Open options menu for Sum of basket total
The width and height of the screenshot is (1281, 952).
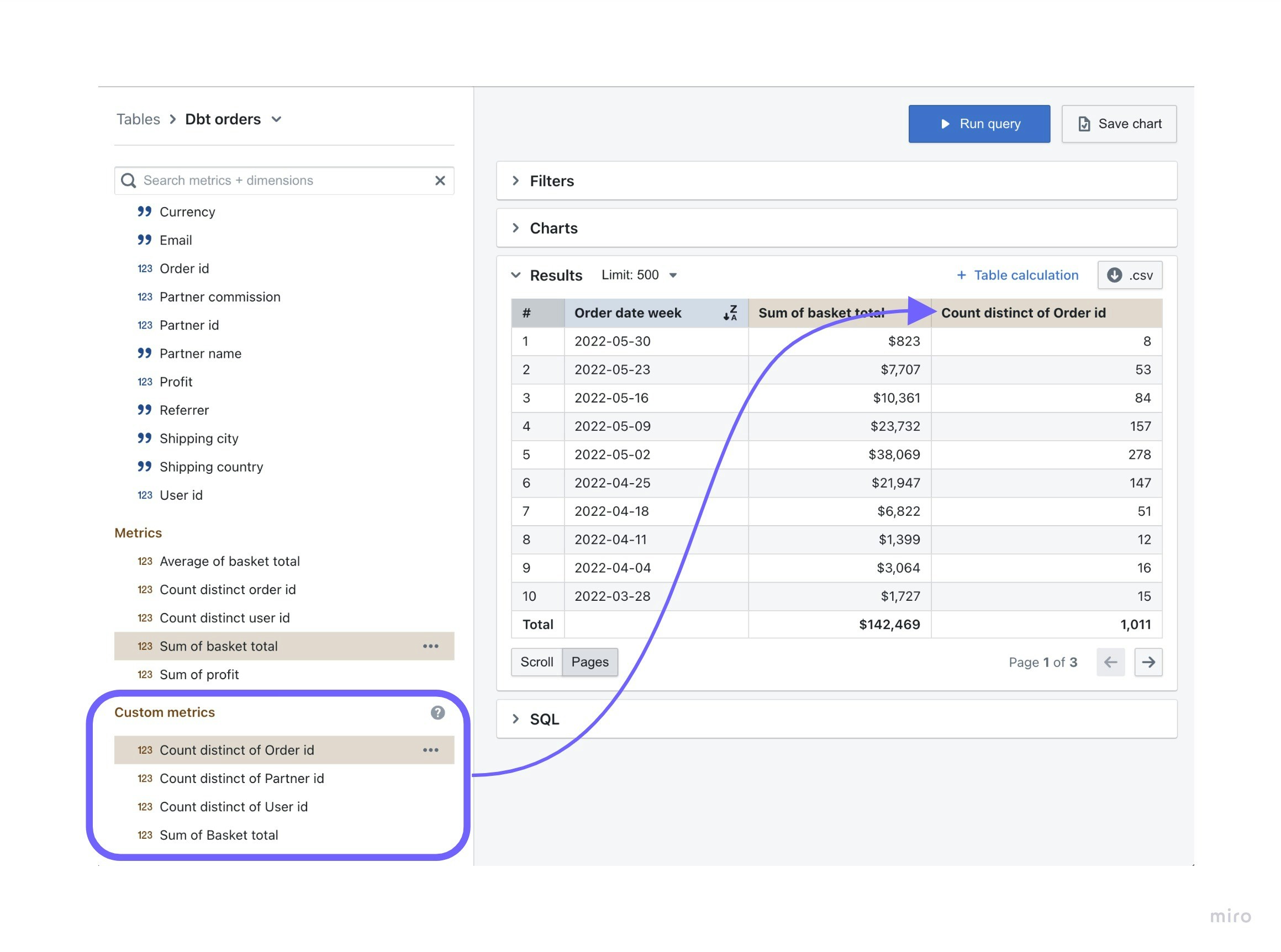[431, 647]
